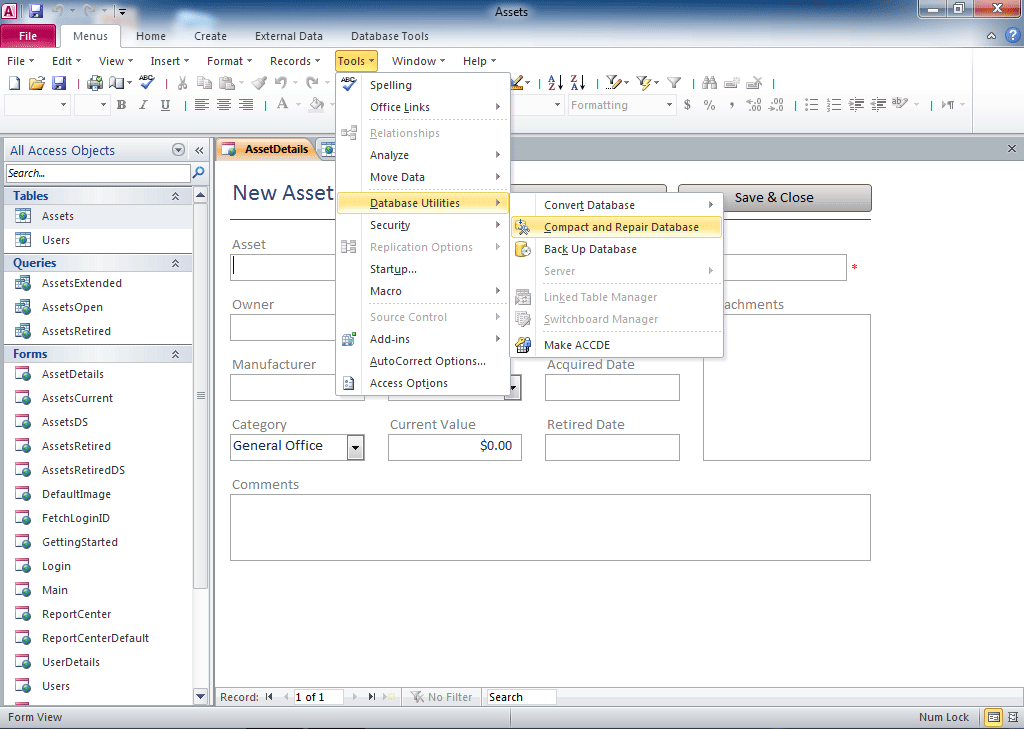The height and width of the screenshot is (729, 1024).
Task: Minimize the ribbon using the caret arrow
Action: [x=991, y=36]
